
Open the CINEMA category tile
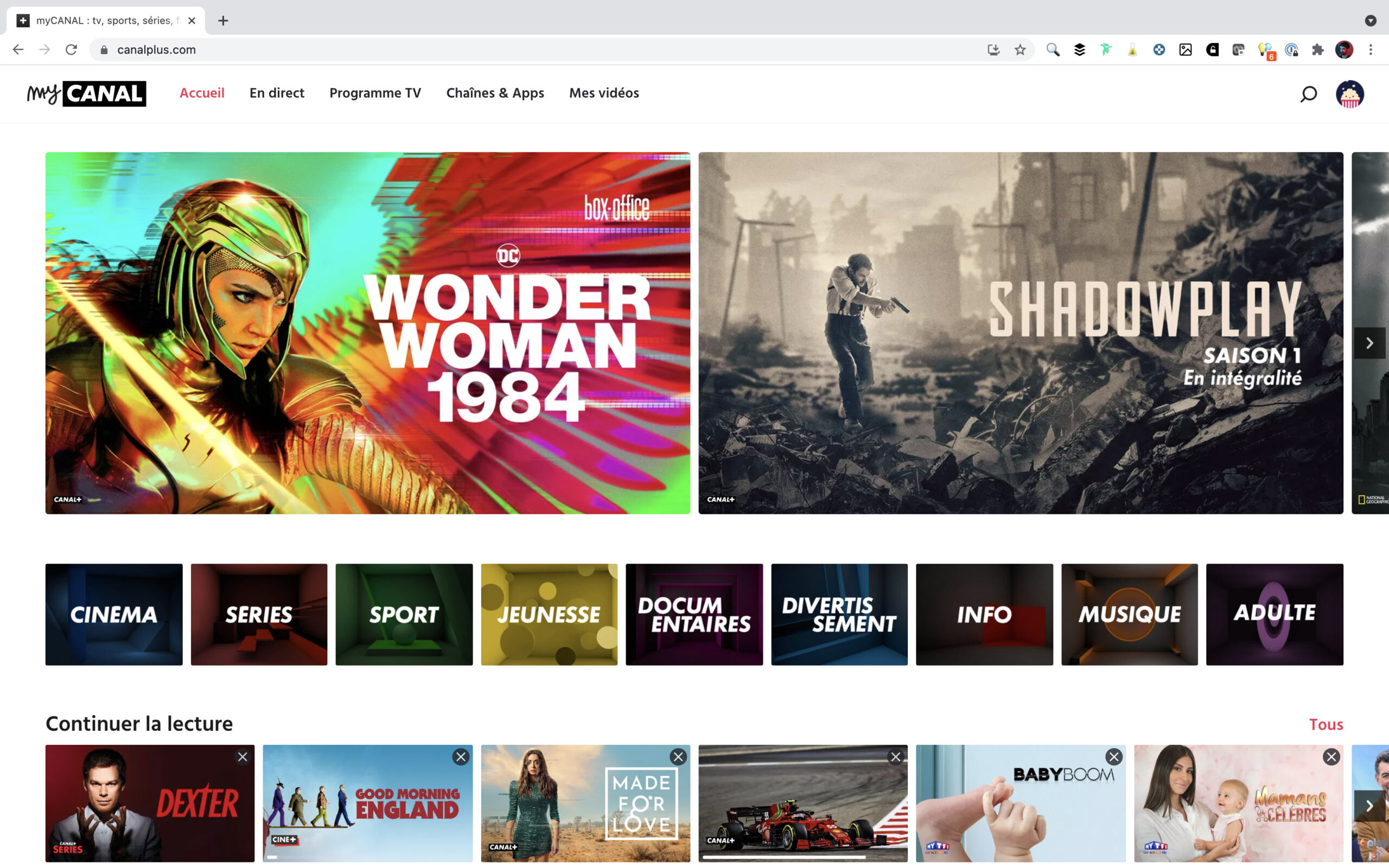tap(114, 614)
